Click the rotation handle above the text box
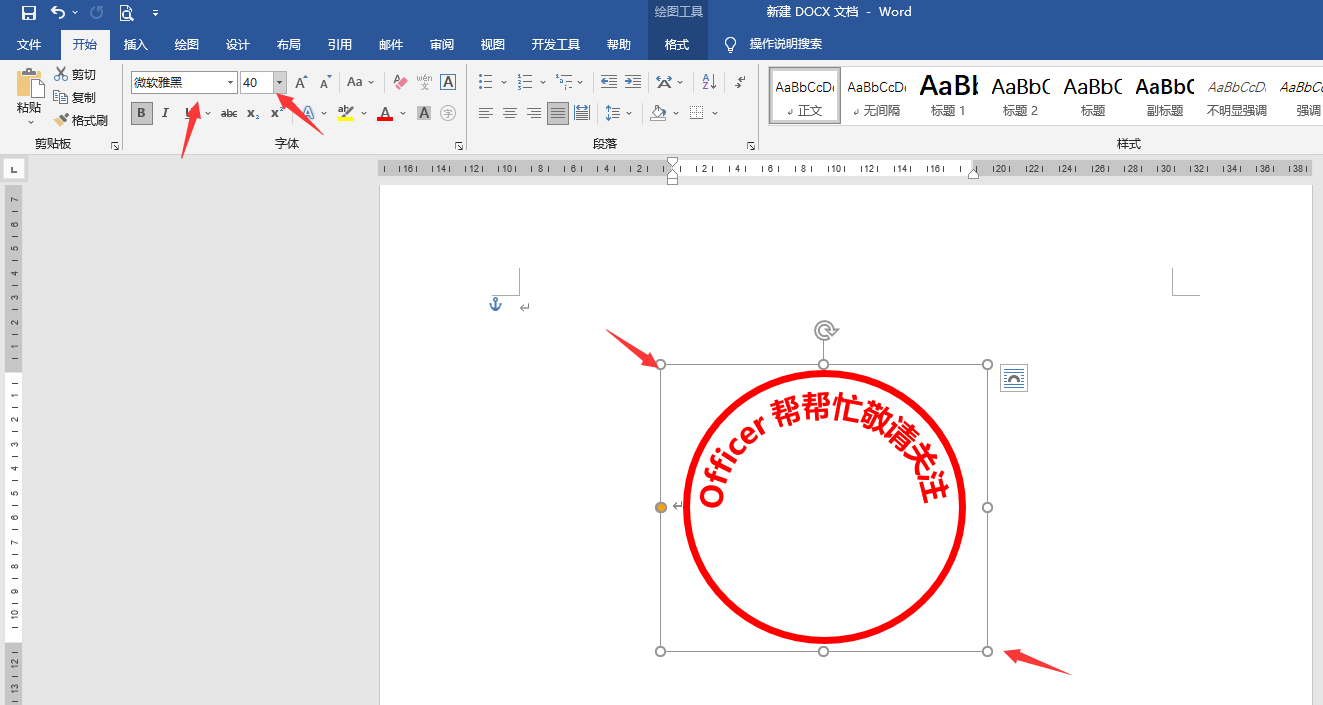This screenshot has width=1323, height=705. 824,331
